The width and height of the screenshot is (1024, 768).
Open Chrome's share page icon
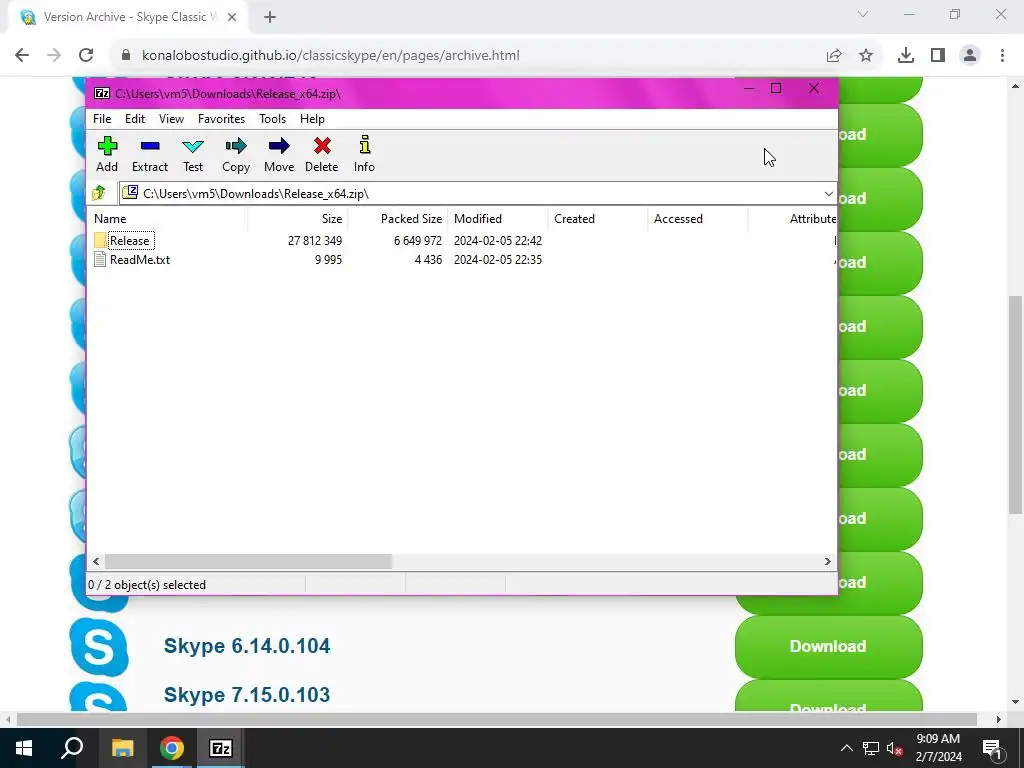(834, 56)
